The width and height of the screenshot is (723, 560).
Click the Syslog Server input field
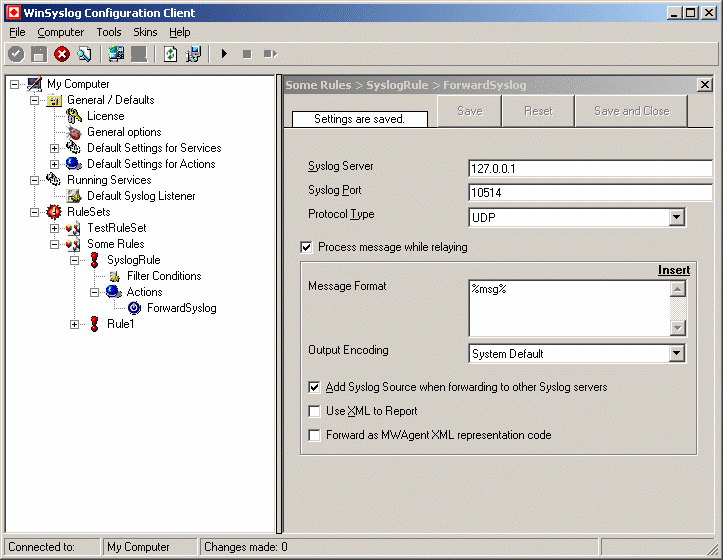(590, 168)
